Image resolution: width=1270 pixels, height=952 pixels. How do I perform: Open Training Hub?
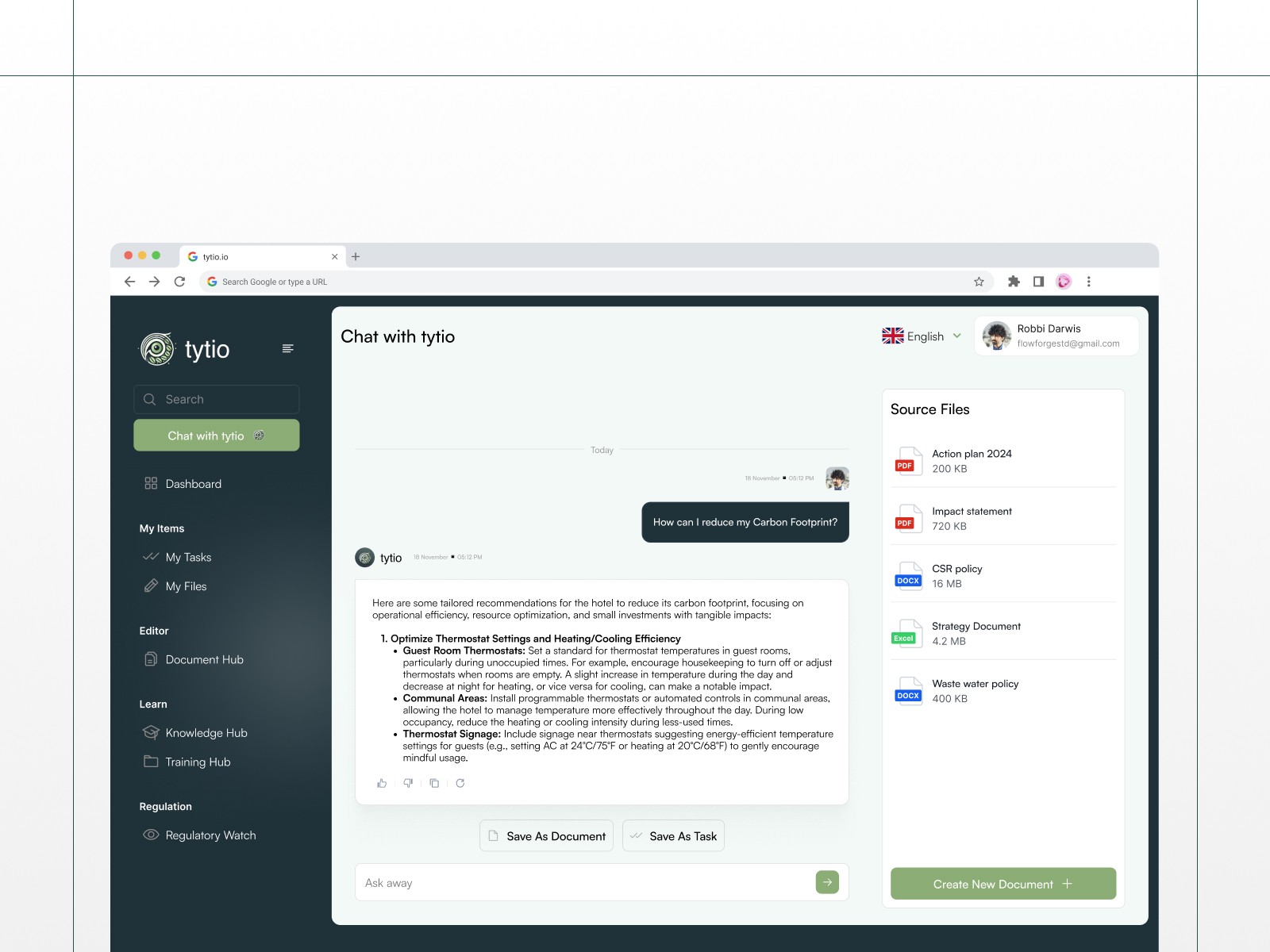click(x=187, y=762)
